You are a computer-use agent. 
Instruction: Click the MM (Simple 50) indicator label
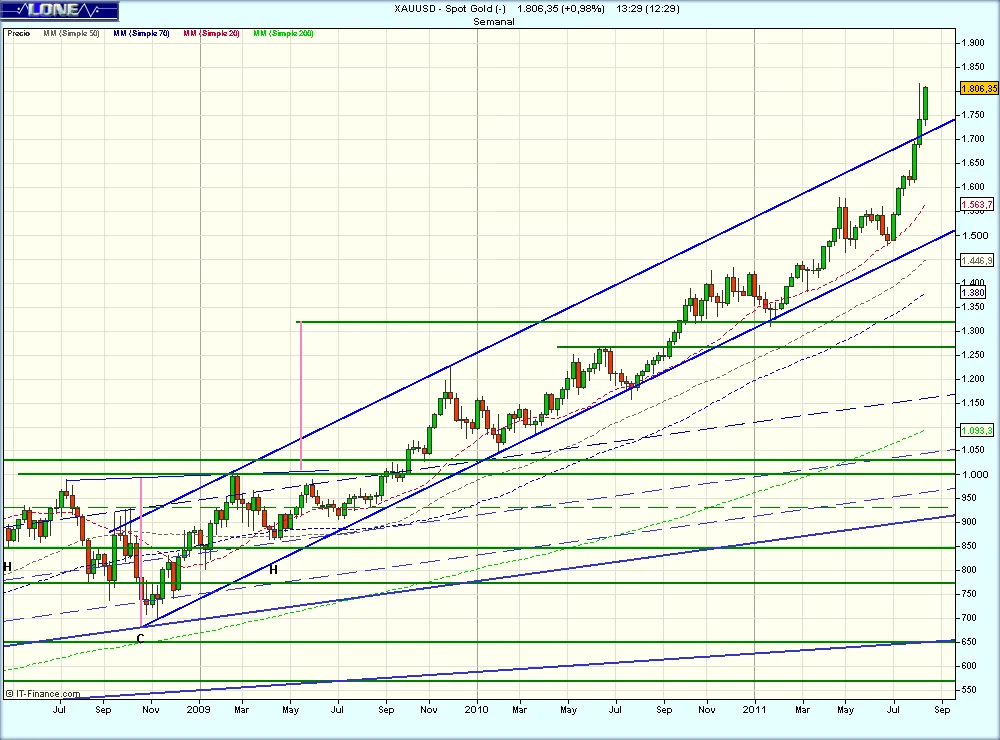[x=71, y=33]
